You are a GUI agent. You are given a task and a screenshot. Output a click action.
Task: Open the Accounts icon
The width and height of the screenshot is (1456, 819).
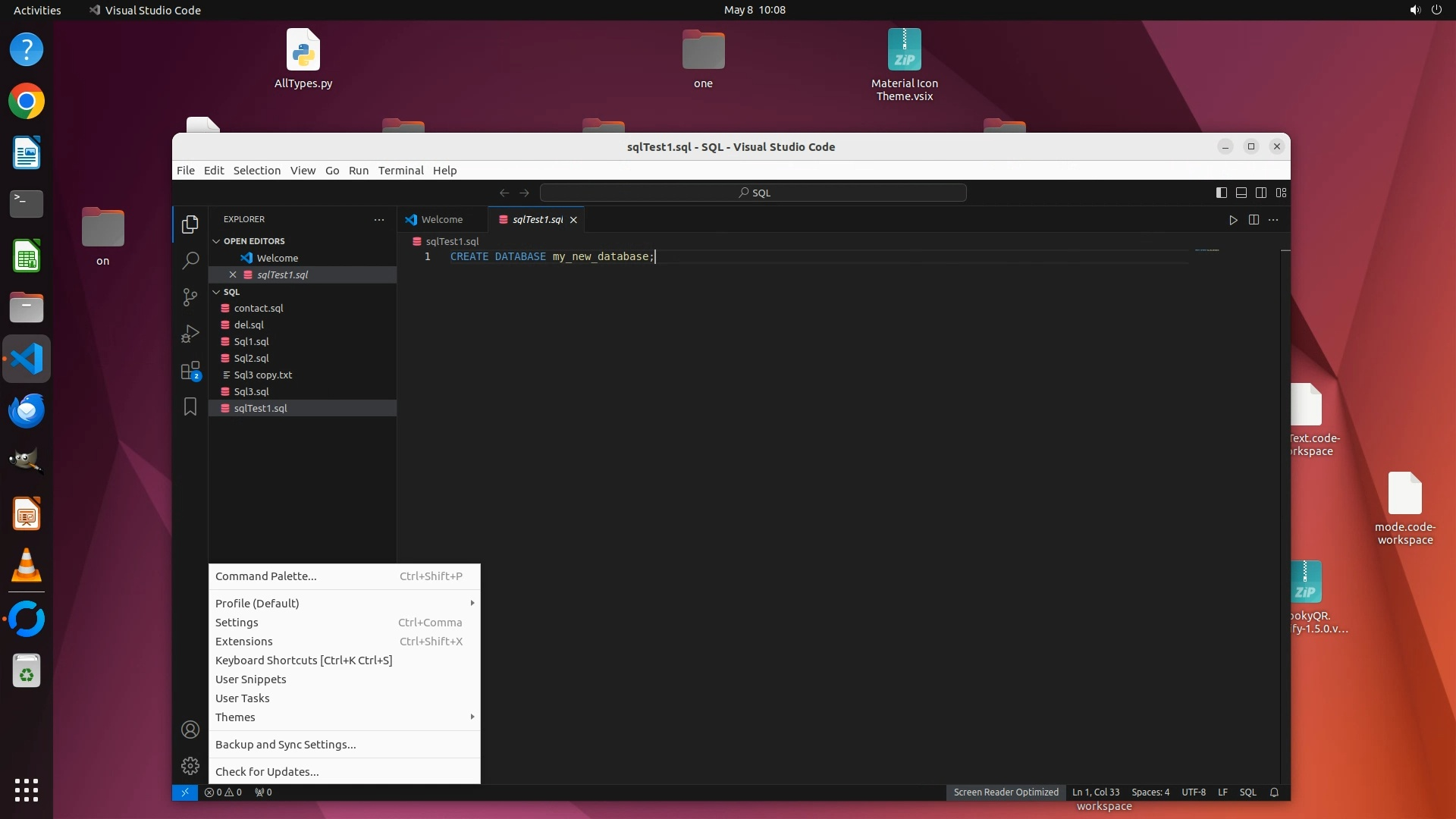pyautogui.click(x=190, y=730)
